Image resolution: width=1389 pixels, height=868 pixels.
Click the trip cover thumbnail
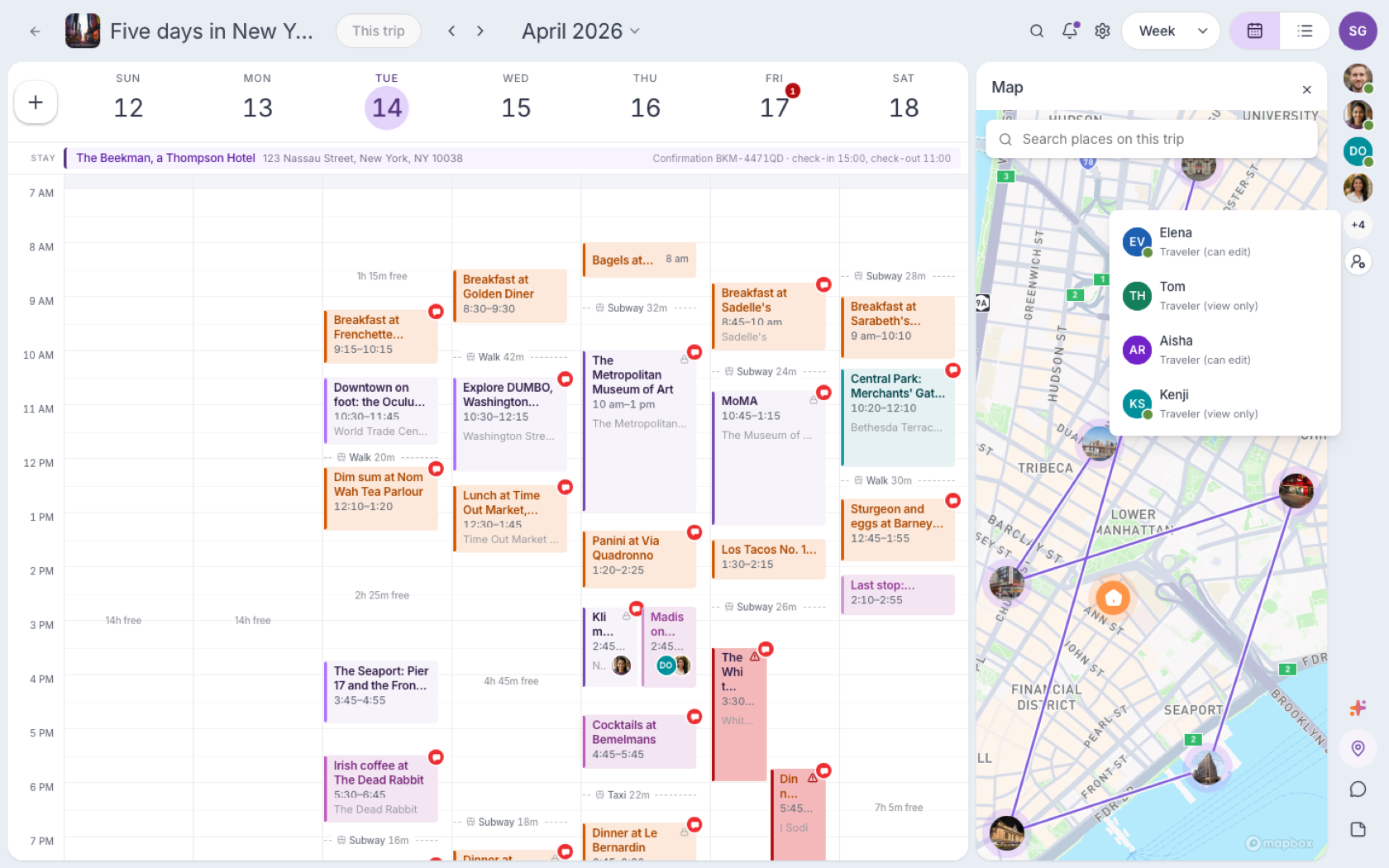pos(83,31)
